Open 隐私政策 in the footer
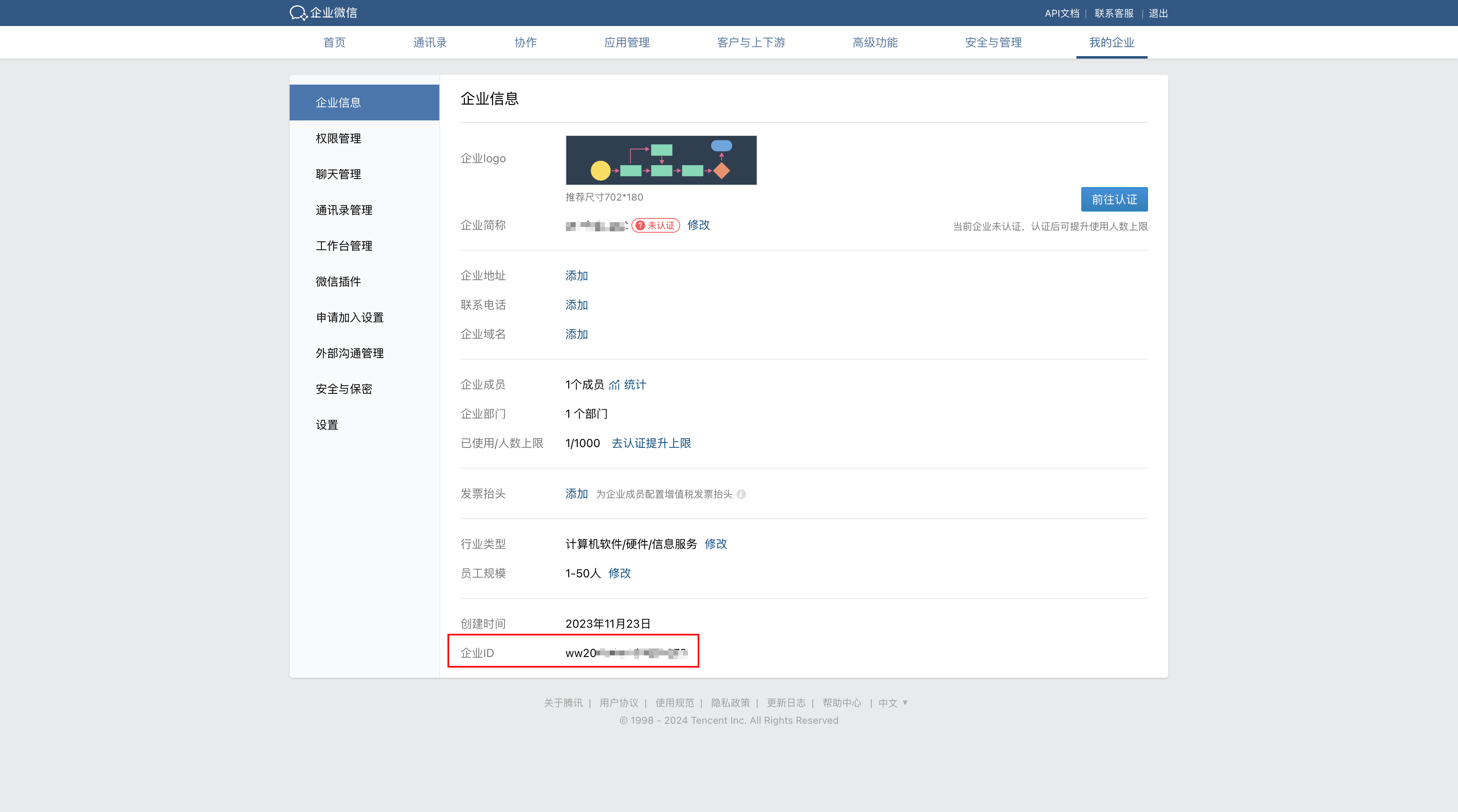The height and width of the screenshot is (812, 1458). click(730, 703)
